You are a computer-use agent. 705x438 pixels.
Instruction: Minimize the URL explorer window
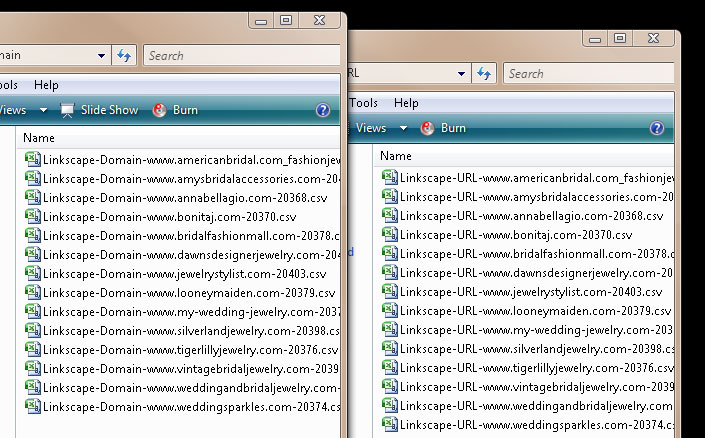pos(595,39)
